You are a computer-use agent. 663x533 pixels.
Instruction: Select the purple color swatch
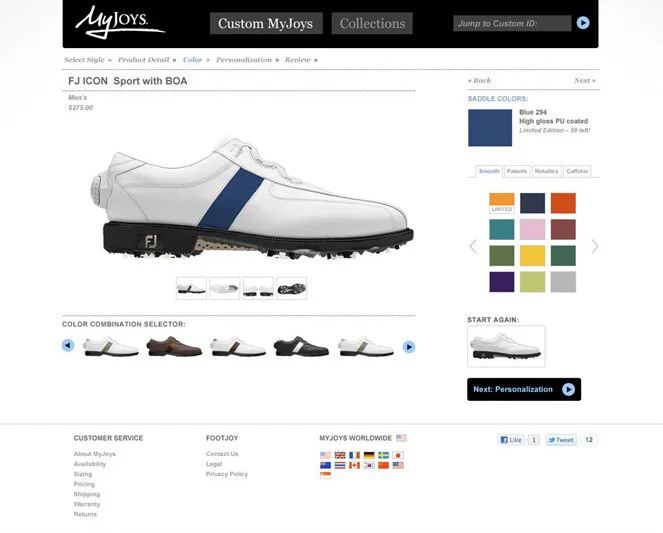[502, 282]
